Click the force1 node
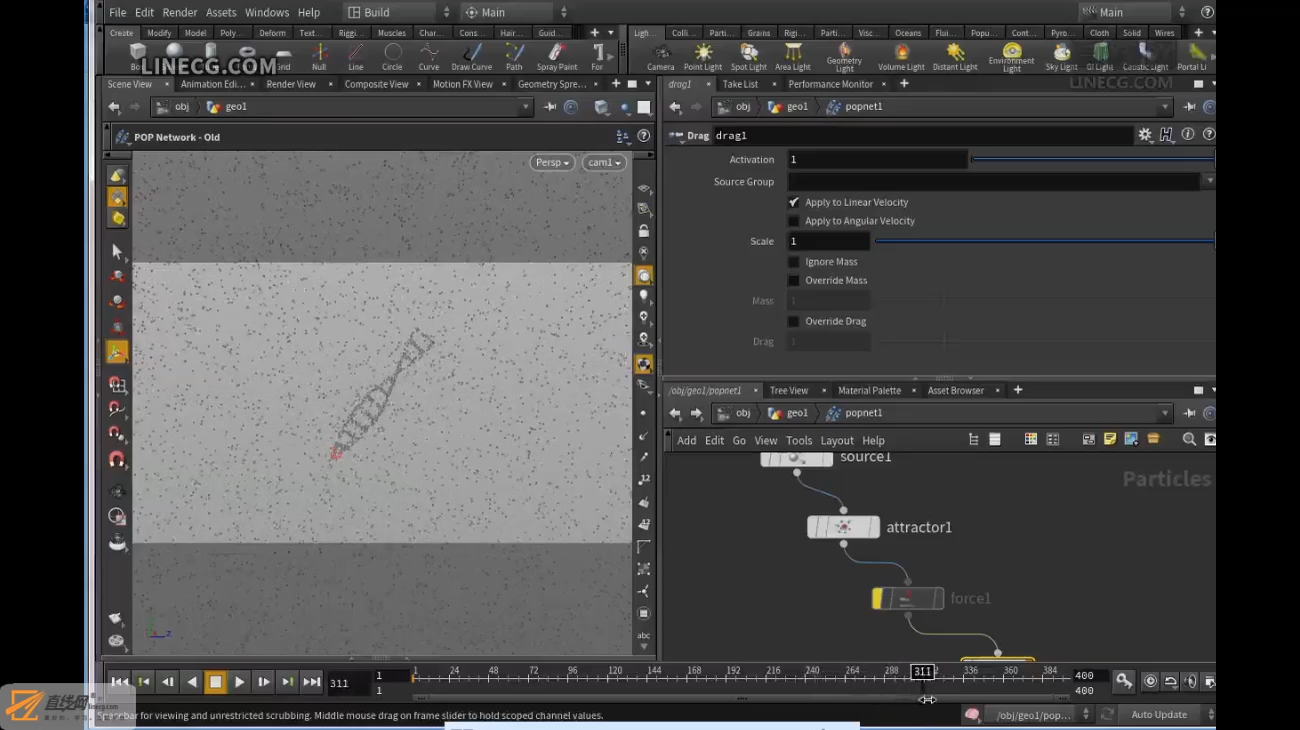This screenshot has width=1300, height=730. 908,598
